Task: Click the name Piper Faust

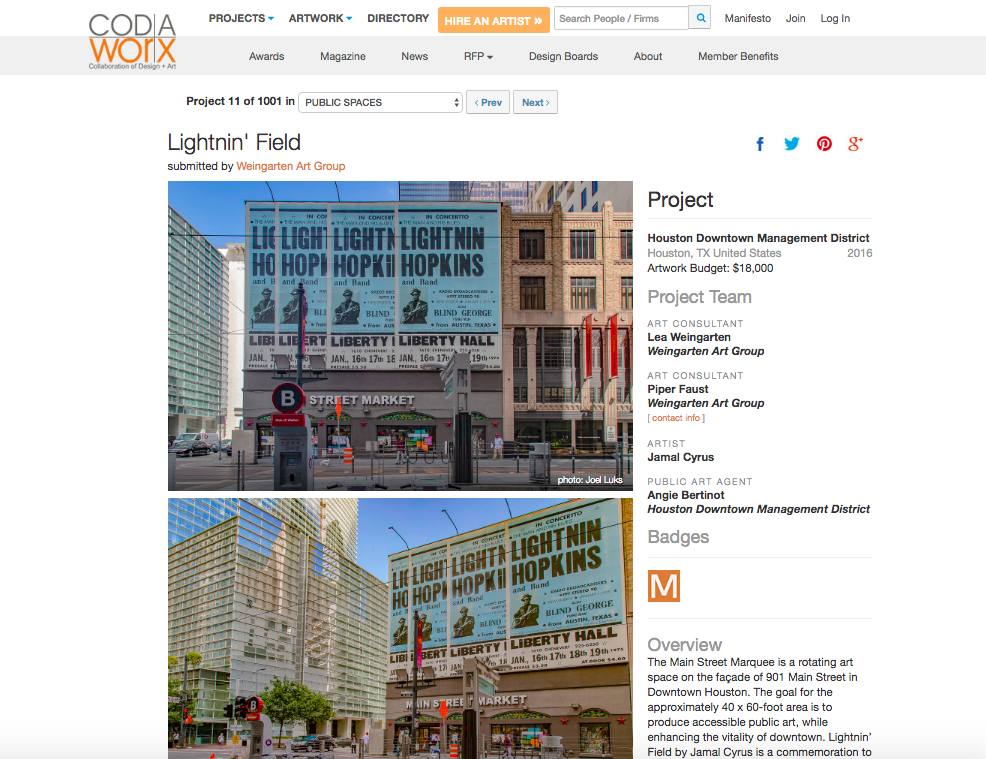Action: (678, 389)
